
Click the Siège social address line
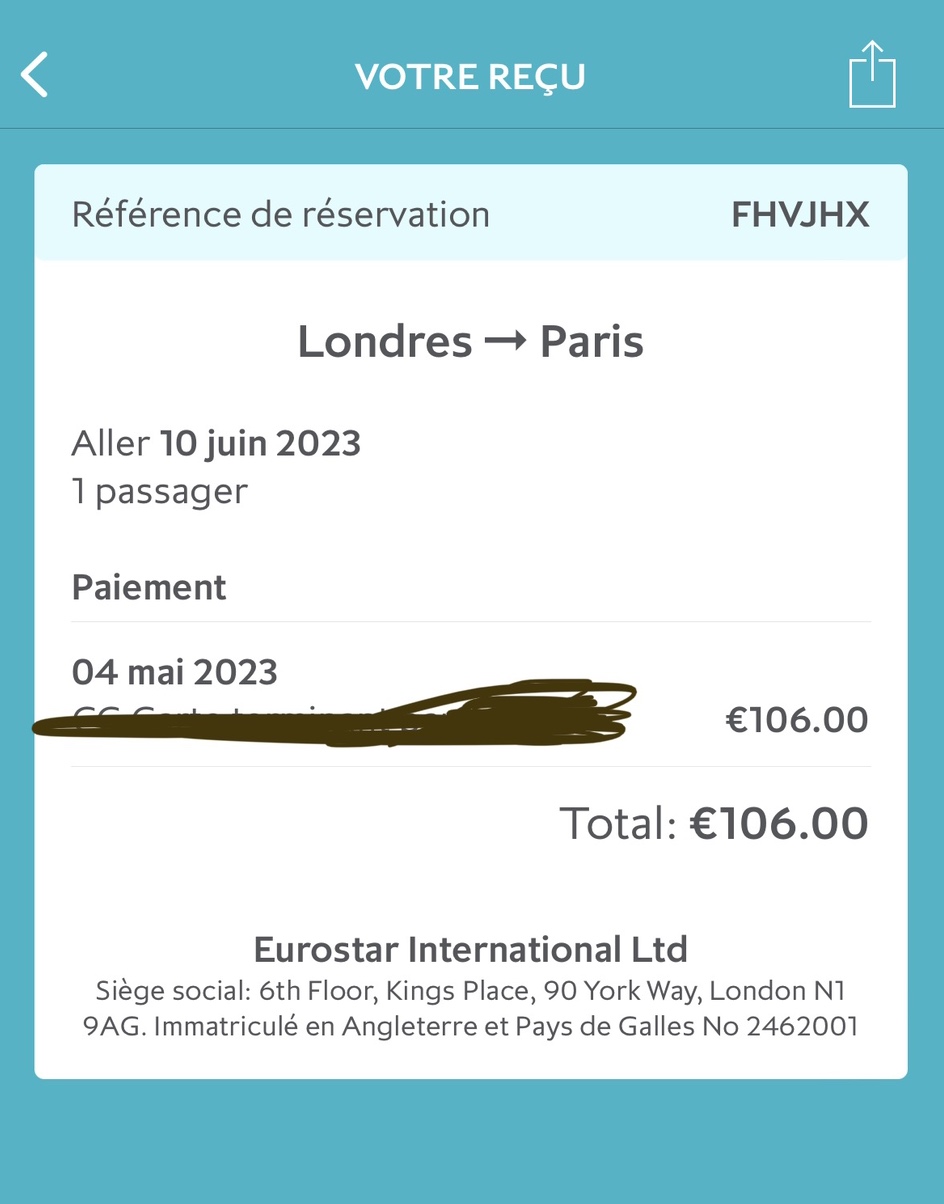point(471,991)
